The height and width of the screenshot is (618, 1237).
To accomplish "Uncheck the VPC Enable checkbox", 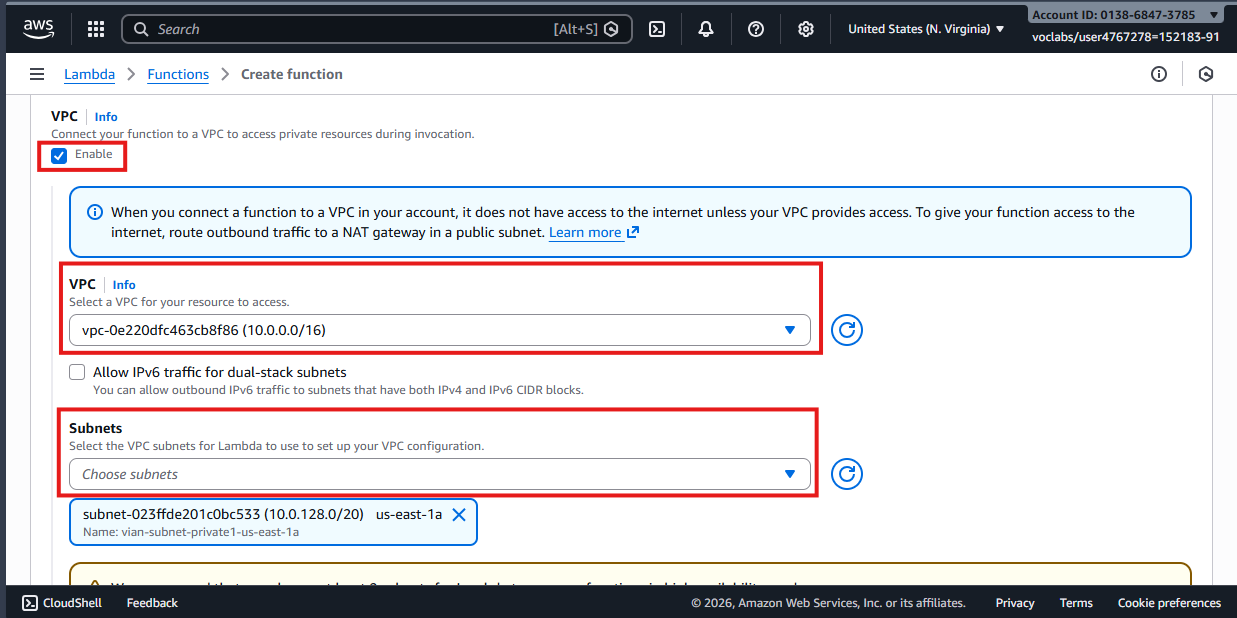I will 59,156.
